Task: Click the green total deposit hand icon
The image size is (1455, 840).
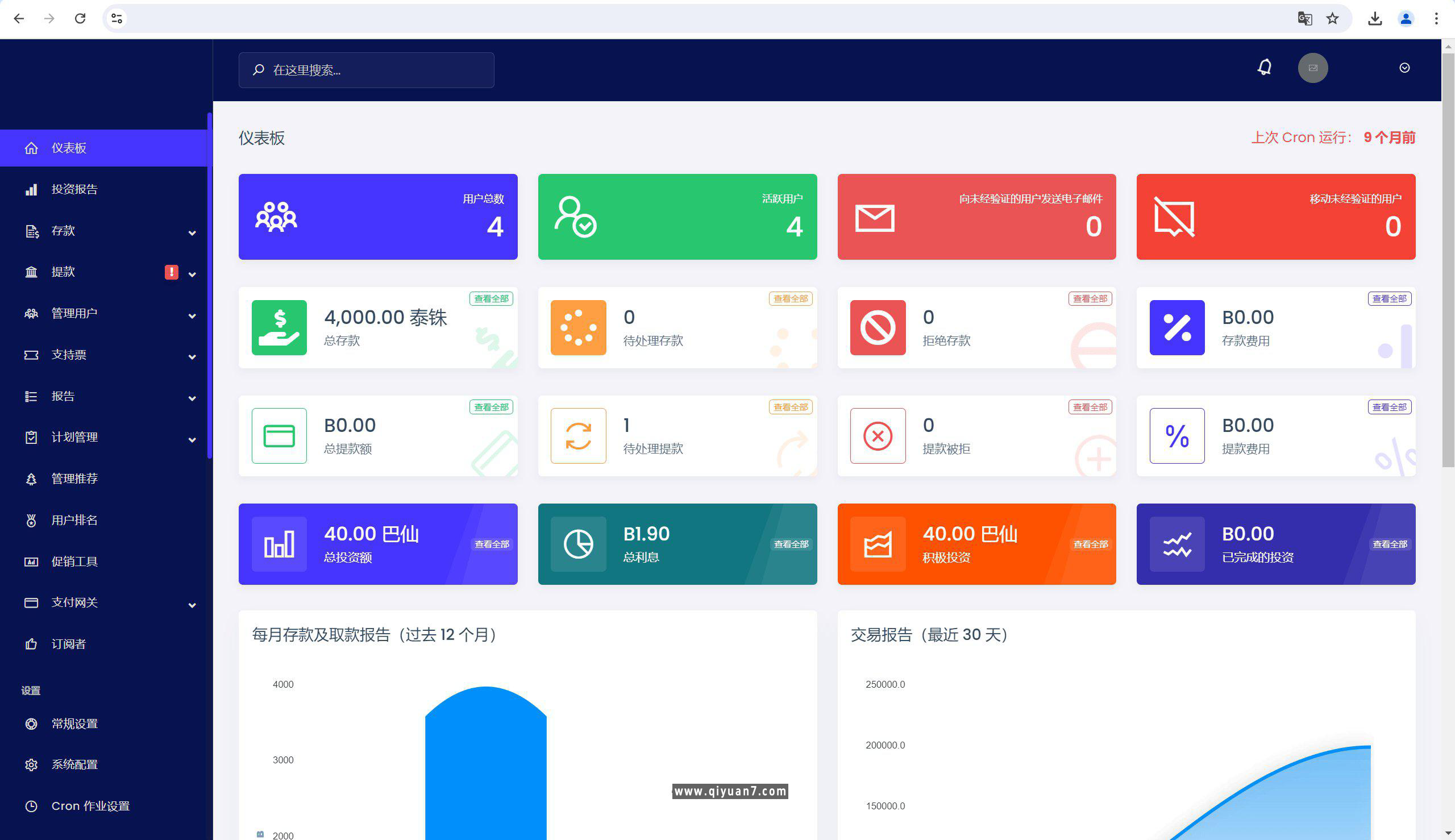Action: pyautogui.click(x=278, y=328)
